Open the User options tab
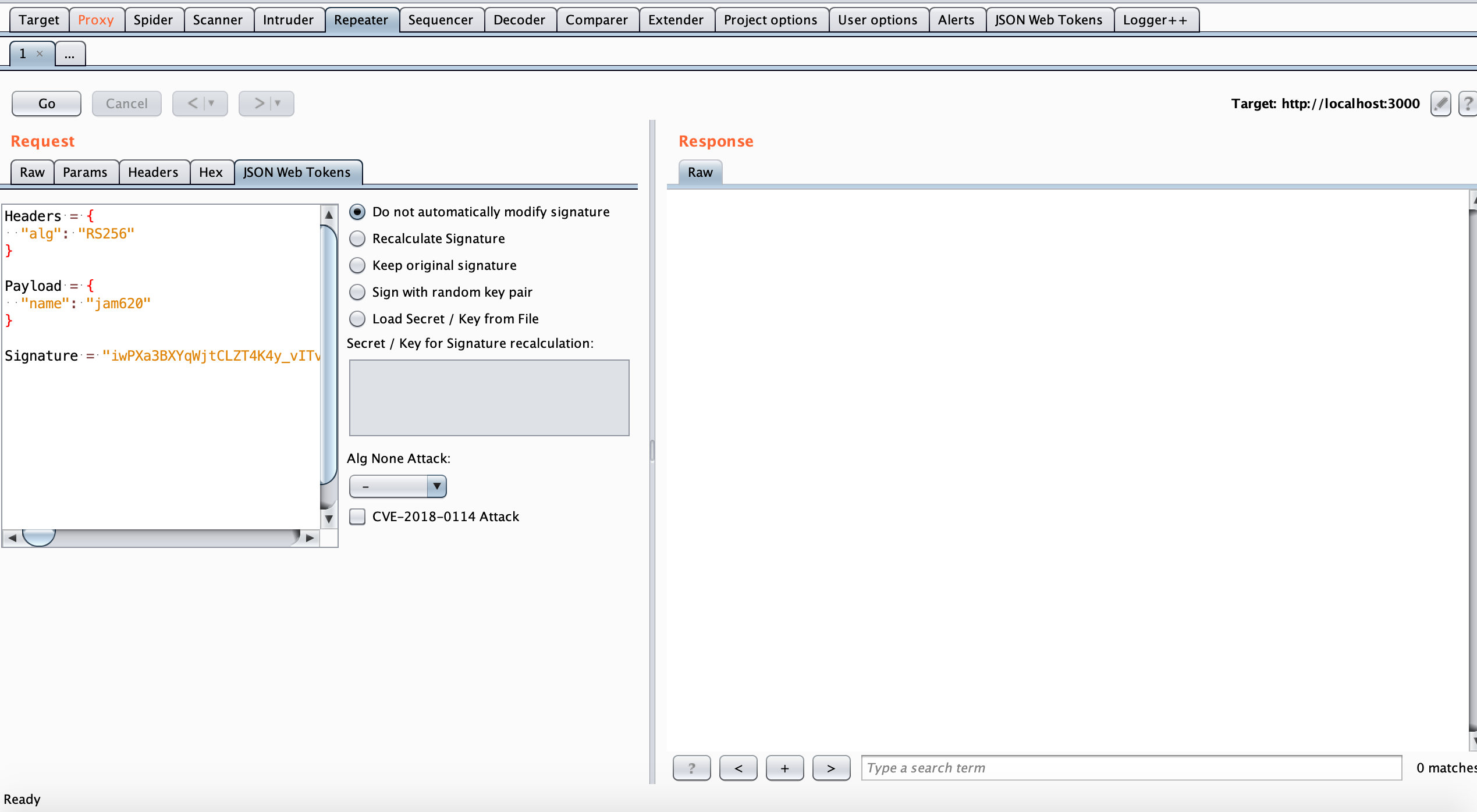This screenshot has height=812, width=1477. (878, 20)
